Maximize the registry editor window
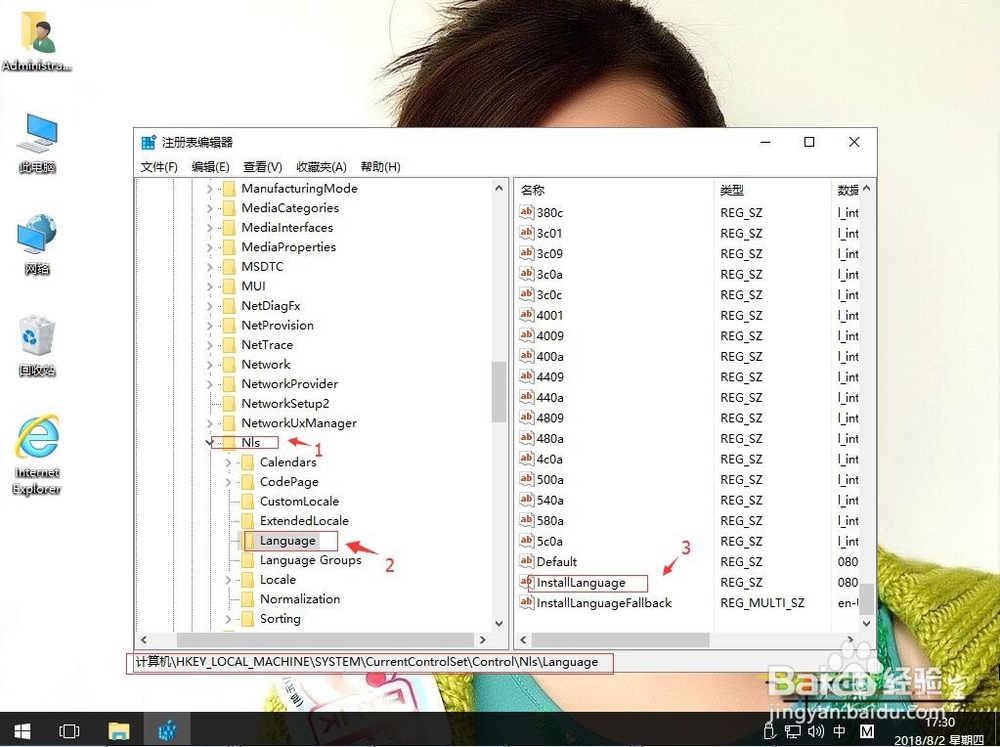Image resolution: width=1000 pixels, height=747 pixels. tap(809, 142)
